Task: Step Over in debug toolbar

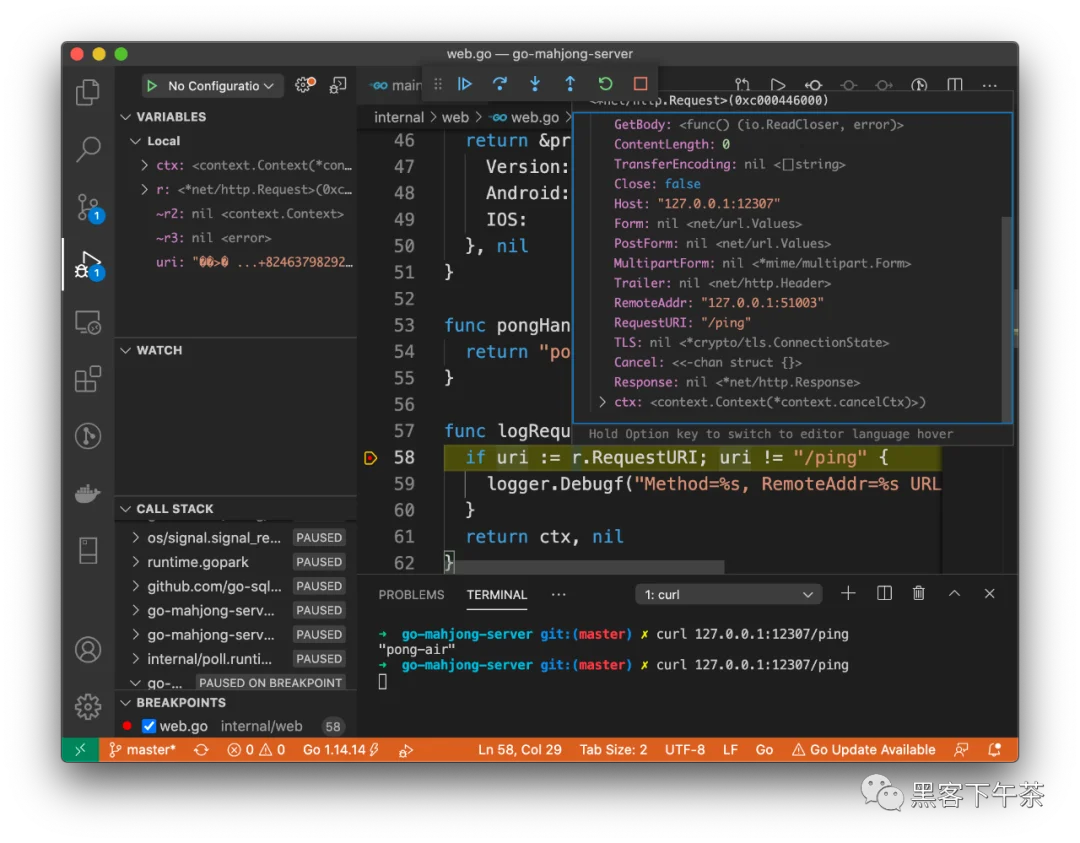Action: pos(500,84)
